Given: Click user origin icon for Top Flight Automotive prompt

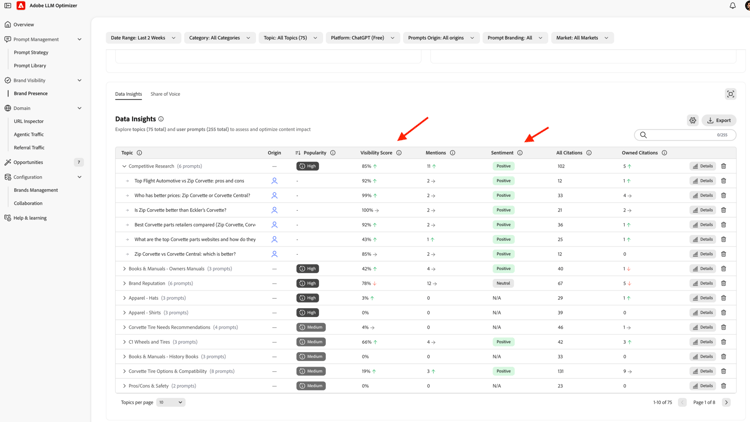Looking at the screenshot, I should pyautogui.click(x=274, y=181).
